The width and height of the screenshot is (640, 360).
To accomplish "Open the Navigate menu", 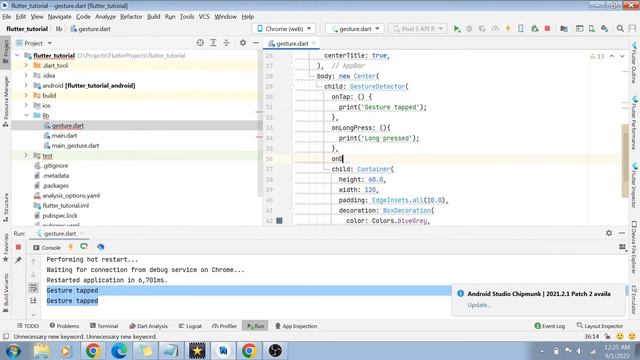I will pyautogui.click(x=60, y=17).
